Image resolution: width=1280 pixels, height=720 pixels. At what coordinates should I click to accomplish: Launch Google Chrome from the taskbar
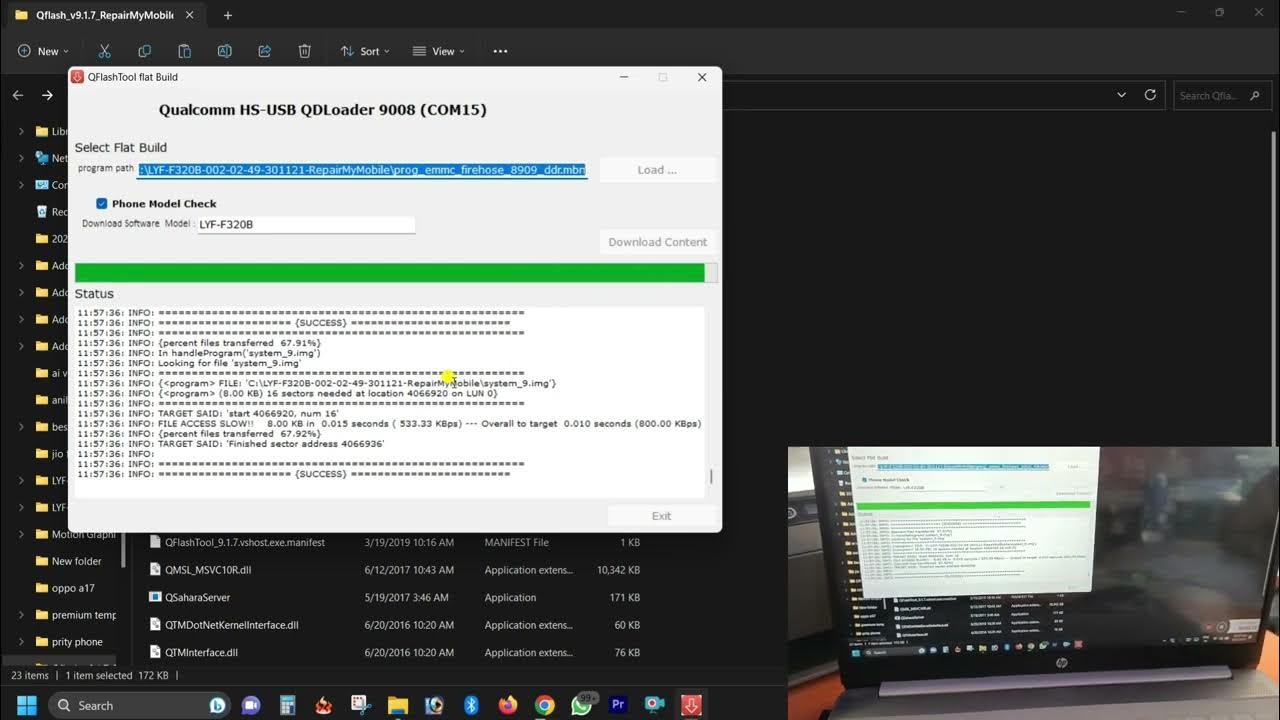click(544, 705)
